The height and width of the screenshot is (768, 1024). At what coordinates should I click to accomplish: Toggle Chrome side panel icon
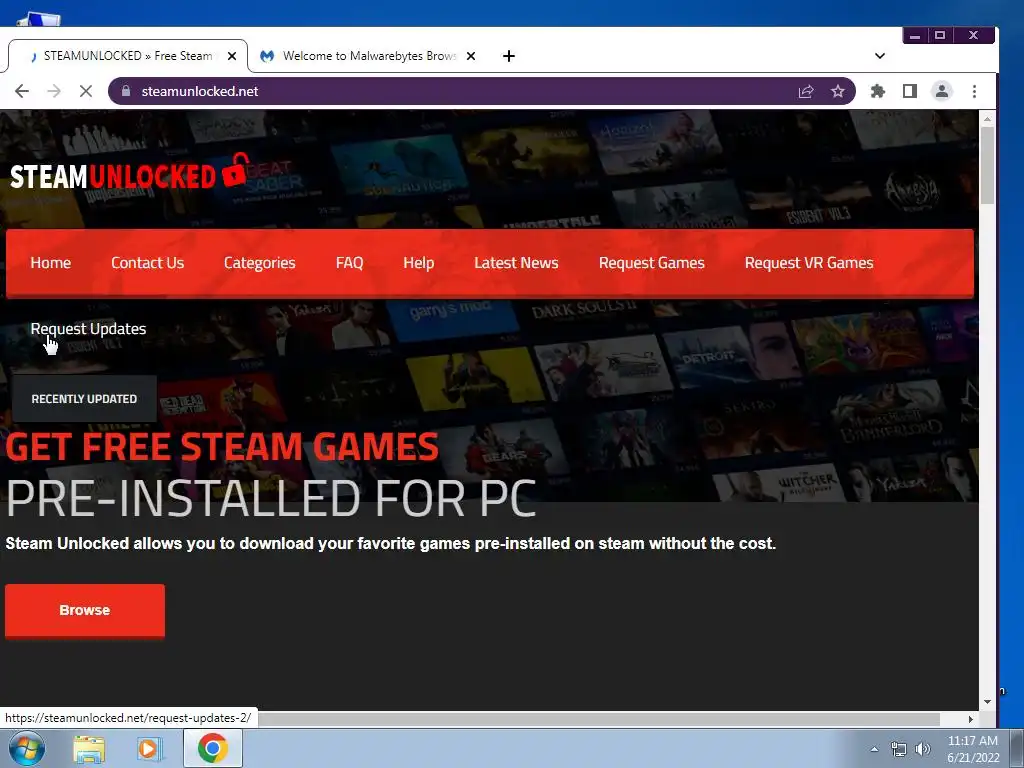[x=910, y=91]
